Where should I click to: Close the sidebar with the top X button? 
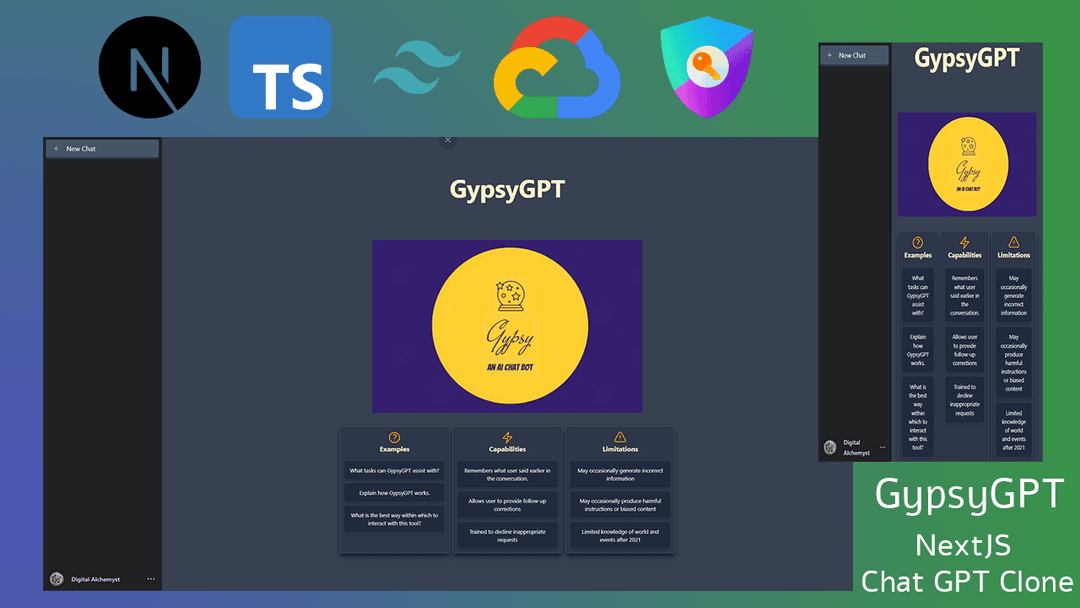point(447,140)
